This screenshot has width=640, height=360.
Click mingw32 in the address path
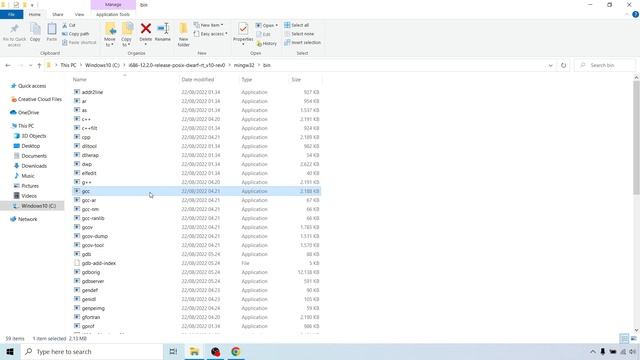[244, 65]
